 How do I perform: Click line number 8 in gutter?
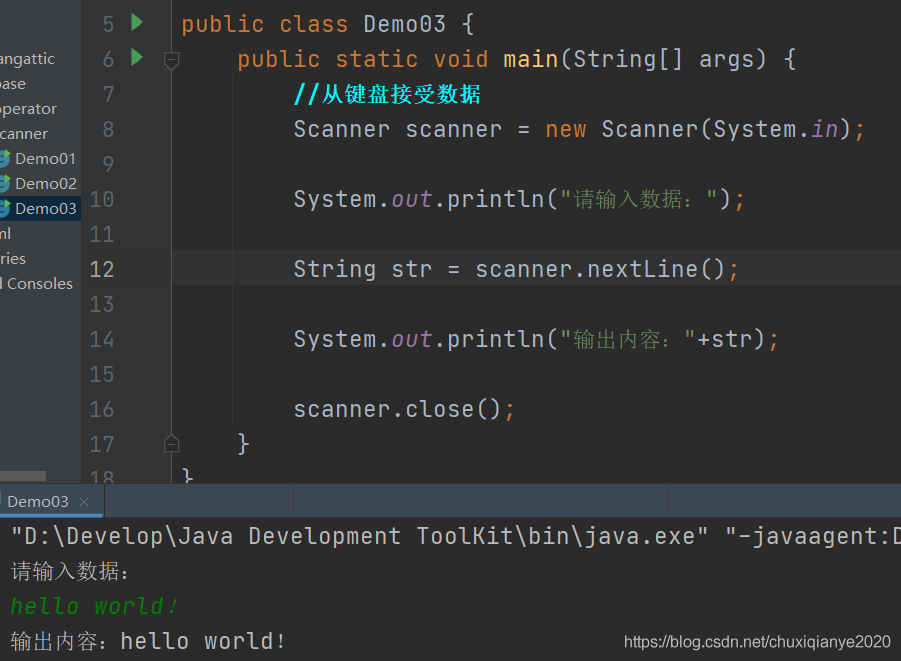coord(108,129)
